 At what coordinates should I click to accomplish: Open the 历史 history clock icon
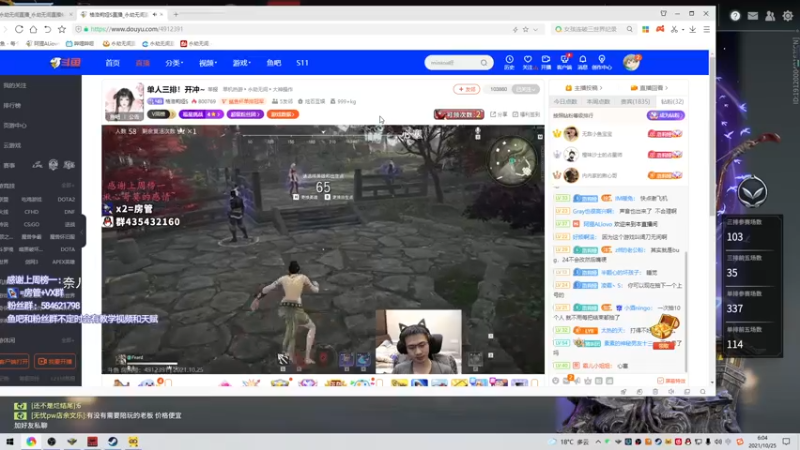click(x=509, y=62)
